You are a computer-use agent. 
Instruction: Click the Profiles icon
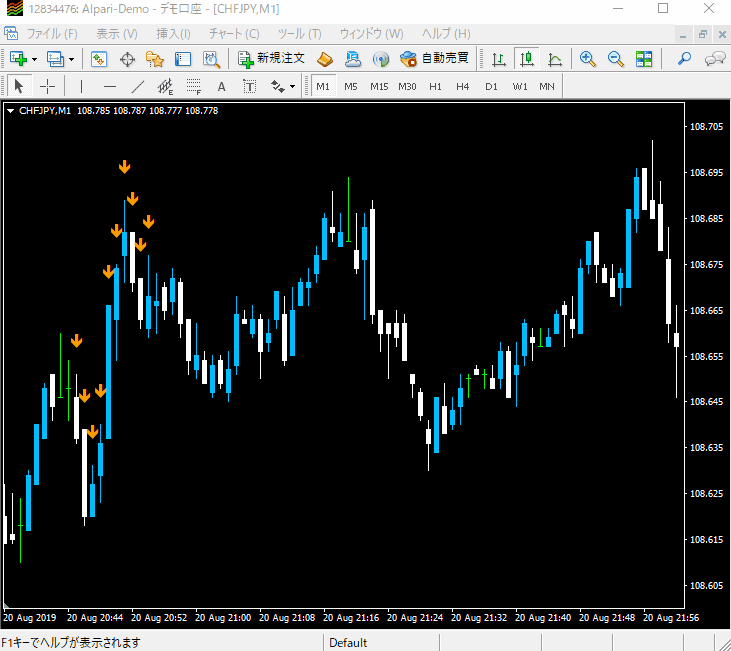click(x=55, y=59)
